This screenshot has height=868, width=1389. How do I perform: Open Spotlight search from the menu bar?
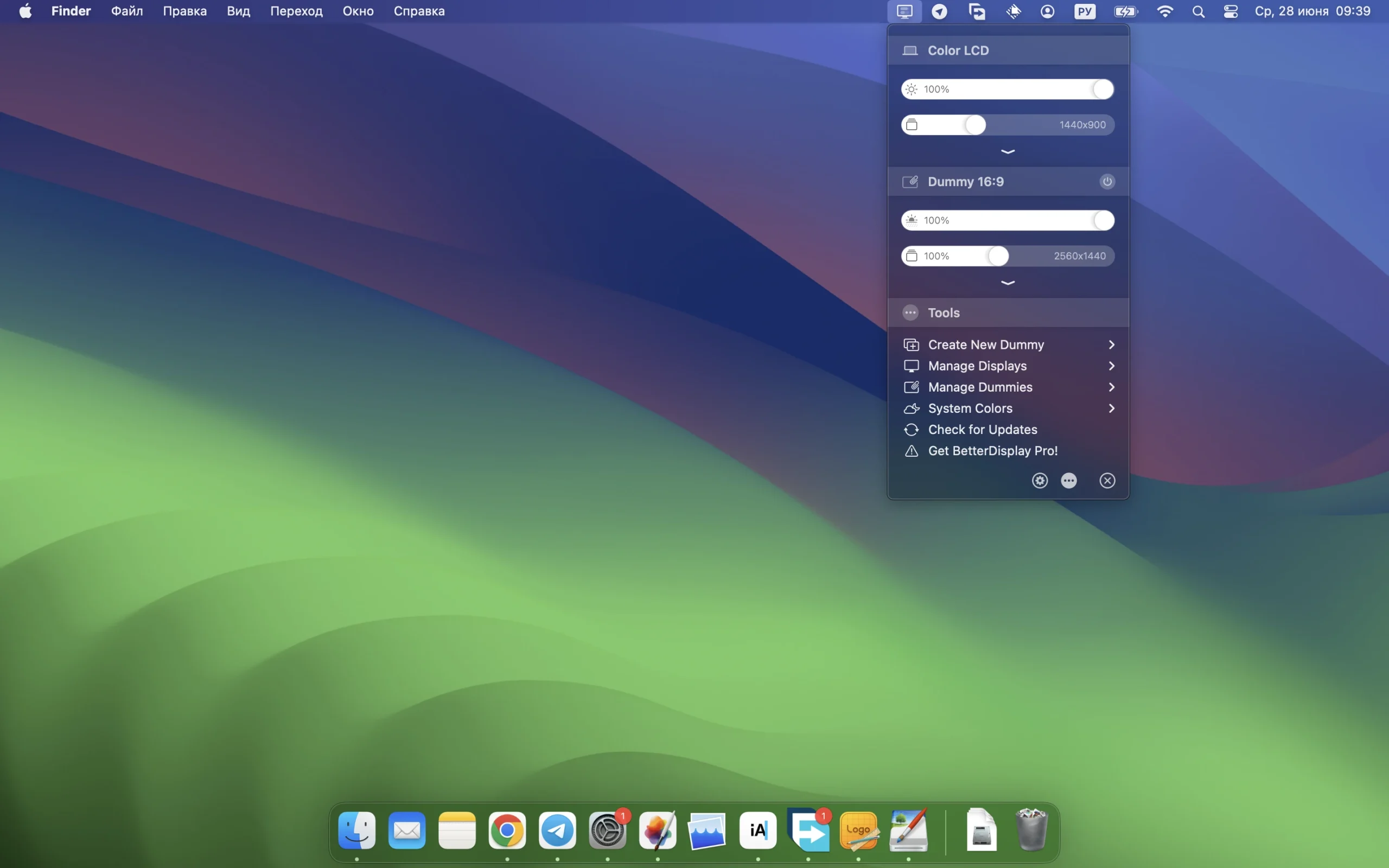(1199, 11)
